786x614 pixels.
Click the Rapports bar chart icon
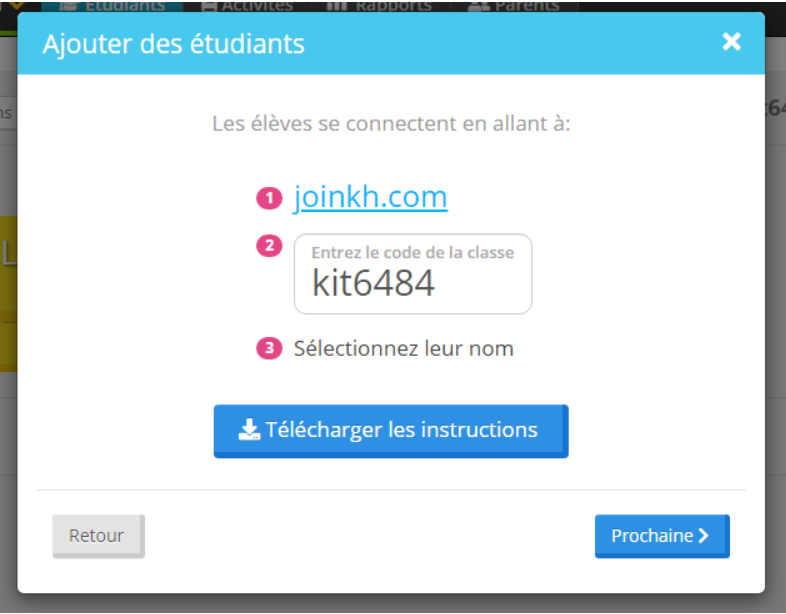[337, 6]
